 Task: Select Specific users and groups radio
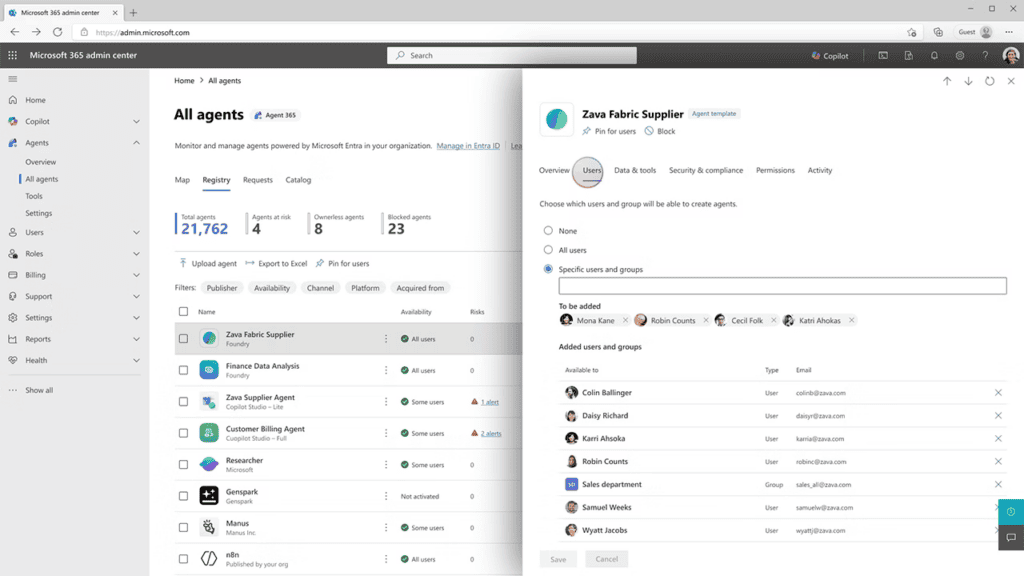(548, 269)
